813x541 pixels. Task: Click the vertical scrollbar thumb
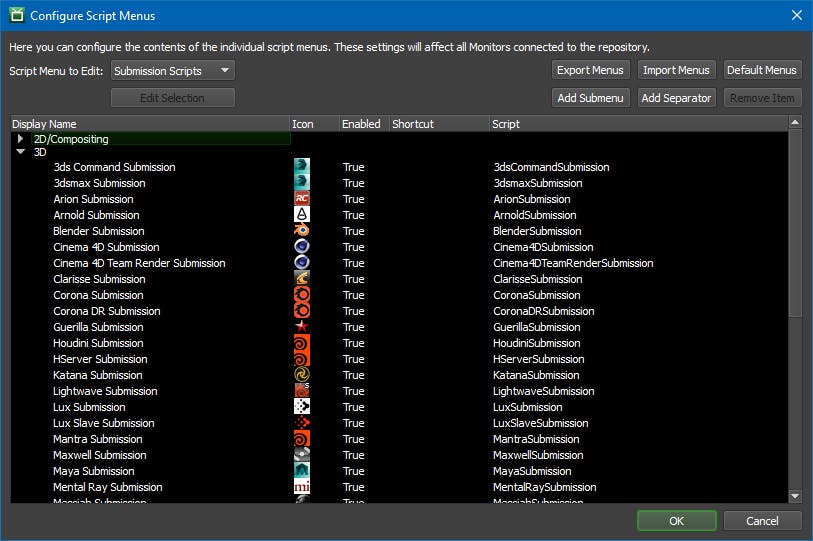[795, 223]
